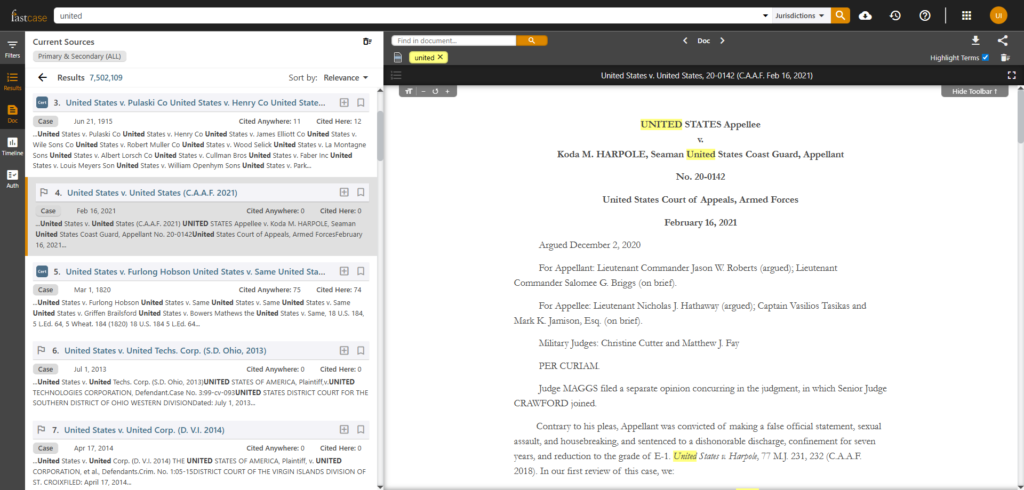Click in the Find in document field
The image size is (1024, 490).
(x=452, y=41)
